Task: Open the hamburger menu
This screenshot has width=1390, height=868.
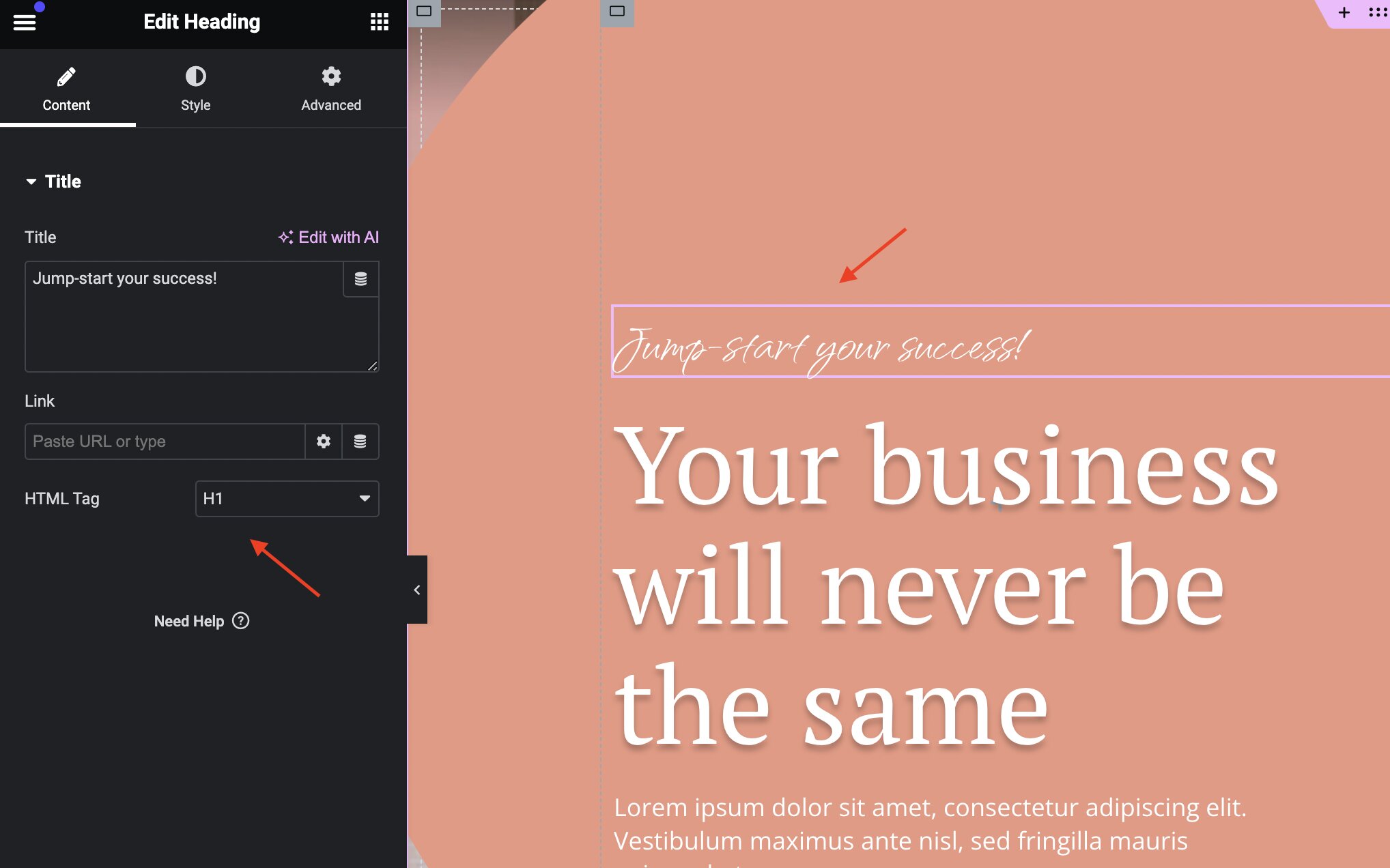Action: point(25,22)
